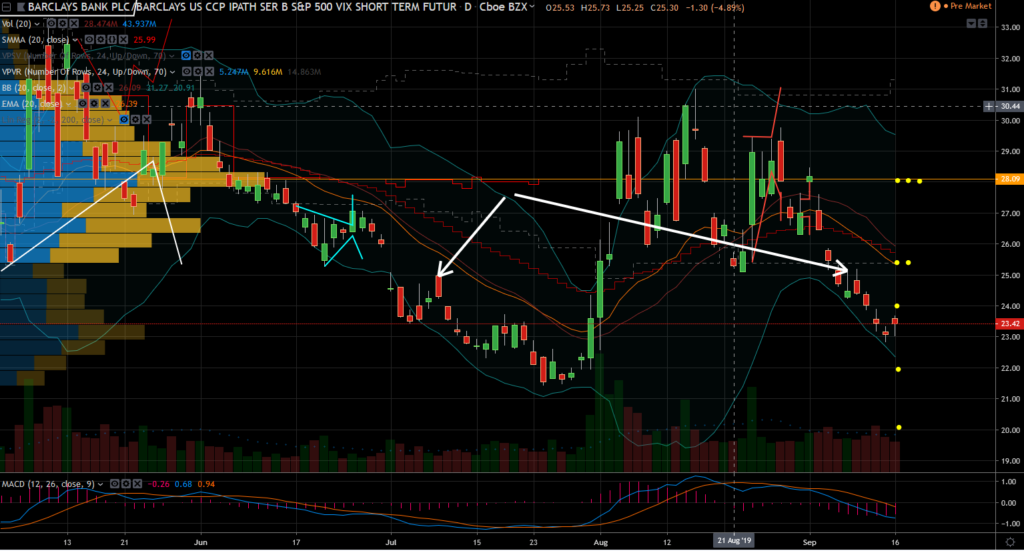
Task: Click MACD value 0.94 in legend
Action: [206, 484]
